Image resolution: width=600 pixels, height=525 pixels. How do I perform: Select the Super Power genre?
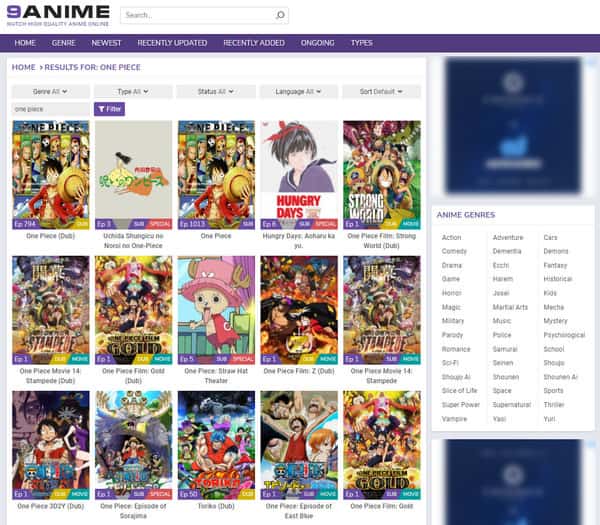click(461, 405)
